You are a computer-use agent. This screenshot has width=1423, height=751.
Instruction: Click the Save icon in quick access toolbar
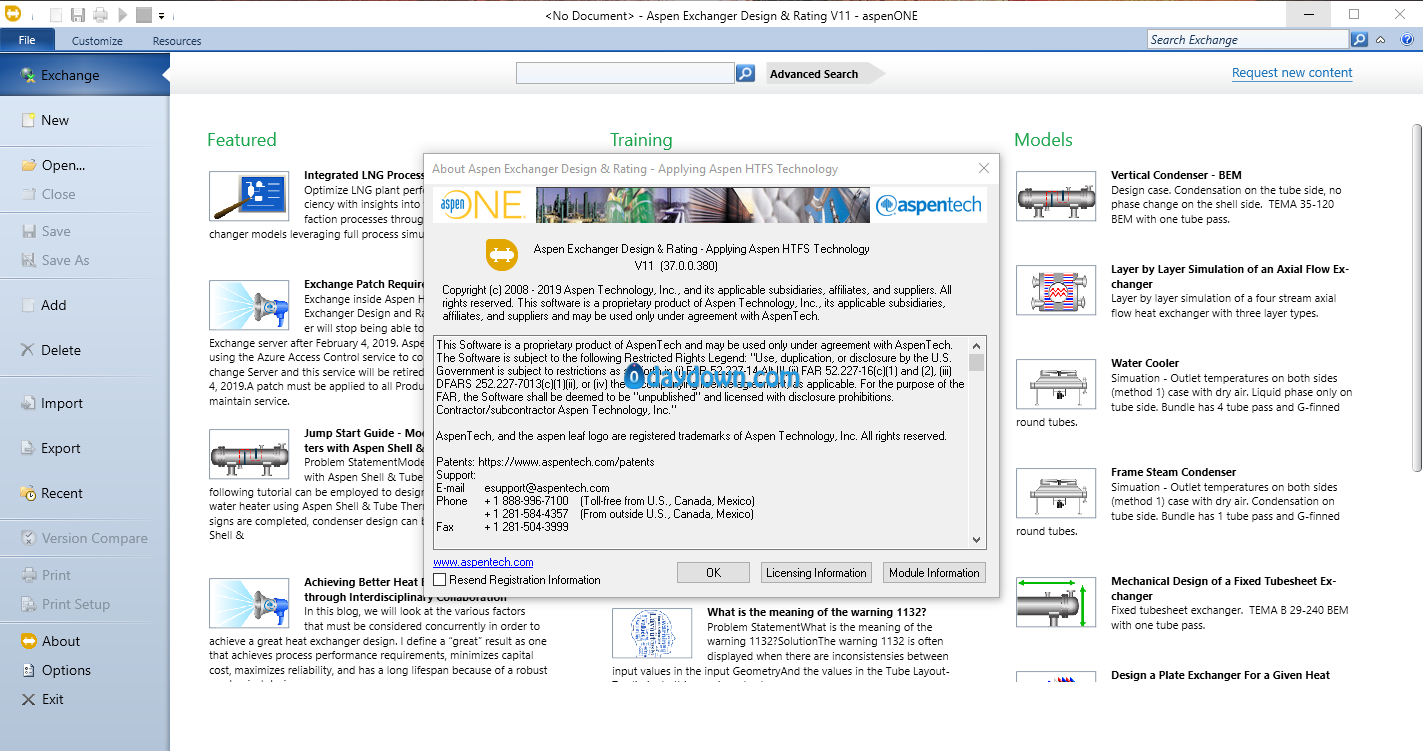[x=77, y=15]
